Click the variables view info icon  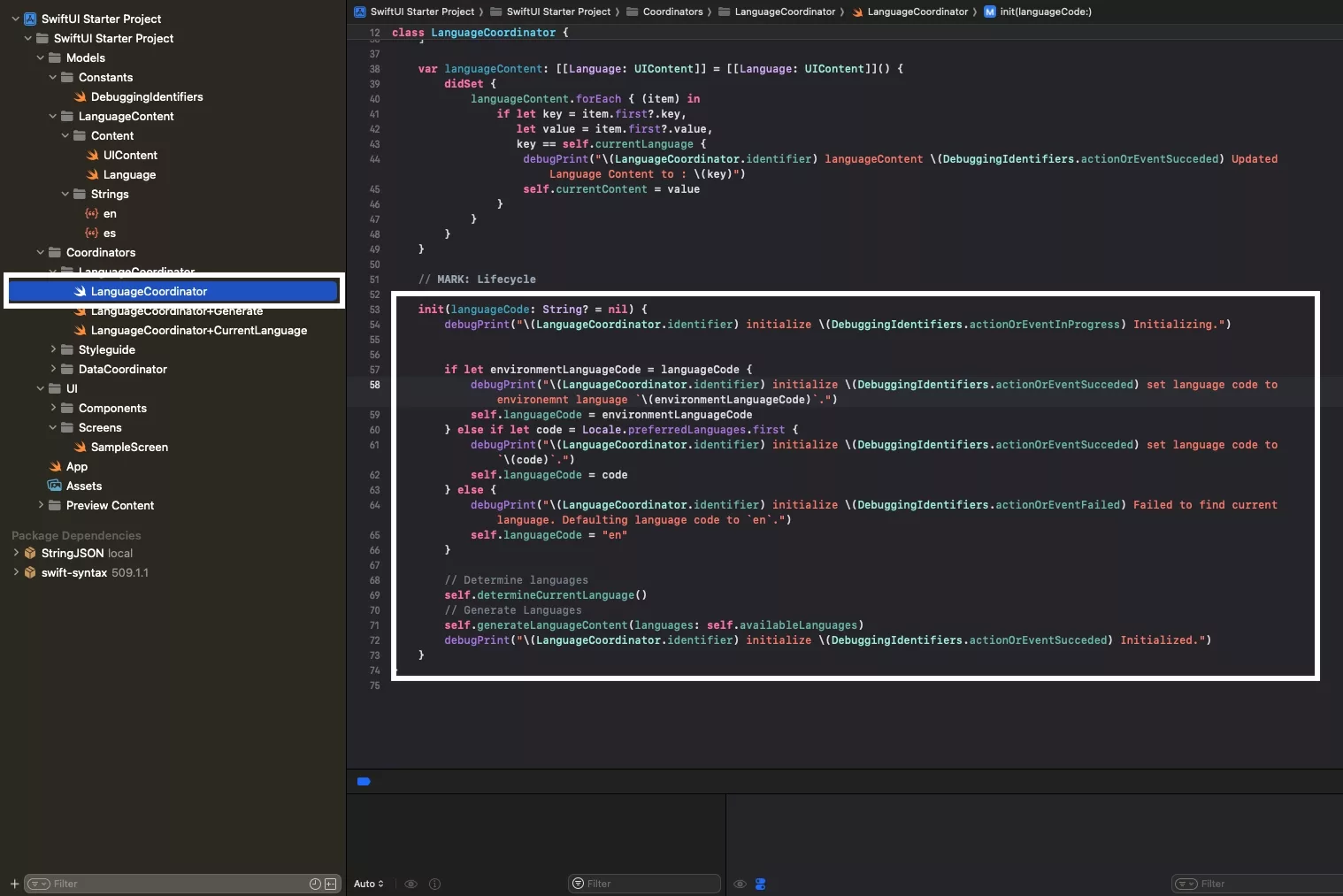click(434, 884)
